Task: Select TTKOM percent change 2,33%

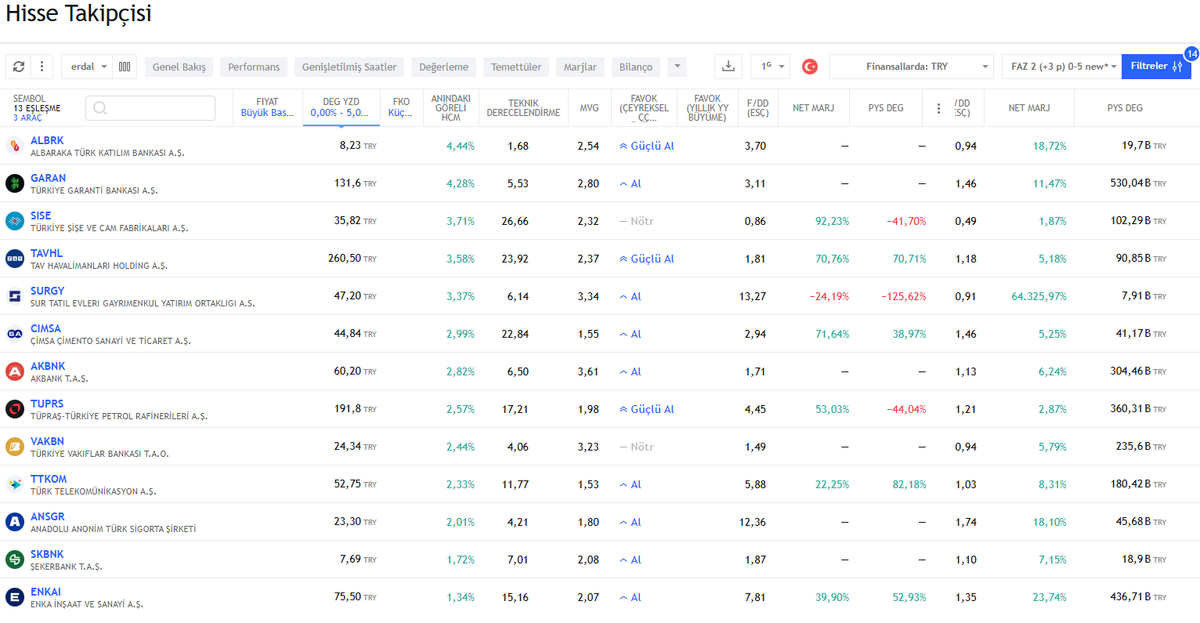Action: (460, 484)
